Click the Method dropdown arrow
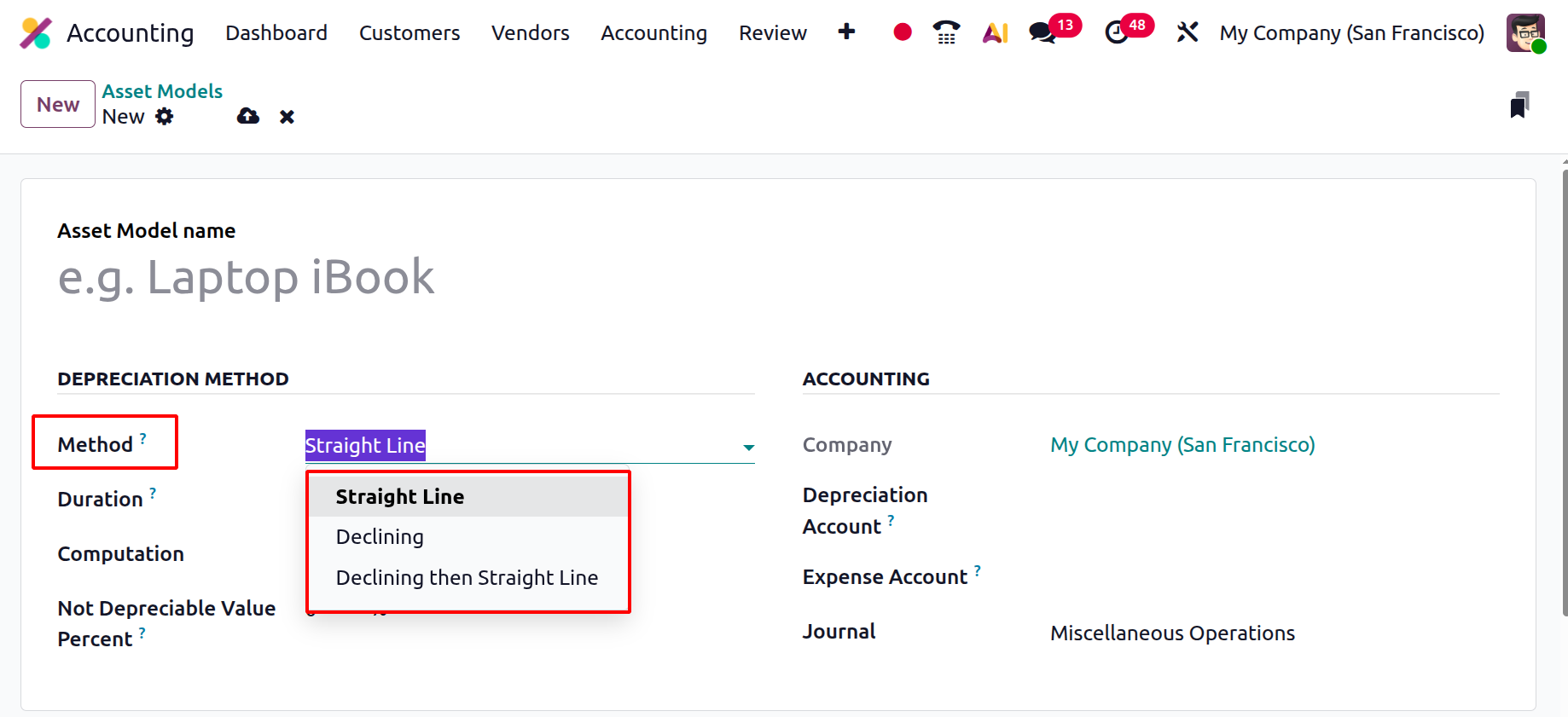 click(x=748, y=447)
